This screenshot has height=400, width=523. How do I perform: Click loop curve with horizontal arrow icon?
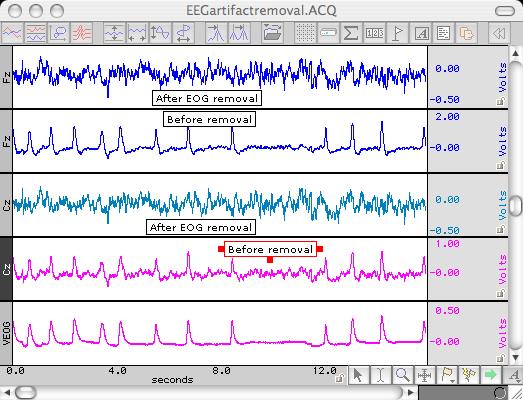pyautogui.click(x=183, y=33)
